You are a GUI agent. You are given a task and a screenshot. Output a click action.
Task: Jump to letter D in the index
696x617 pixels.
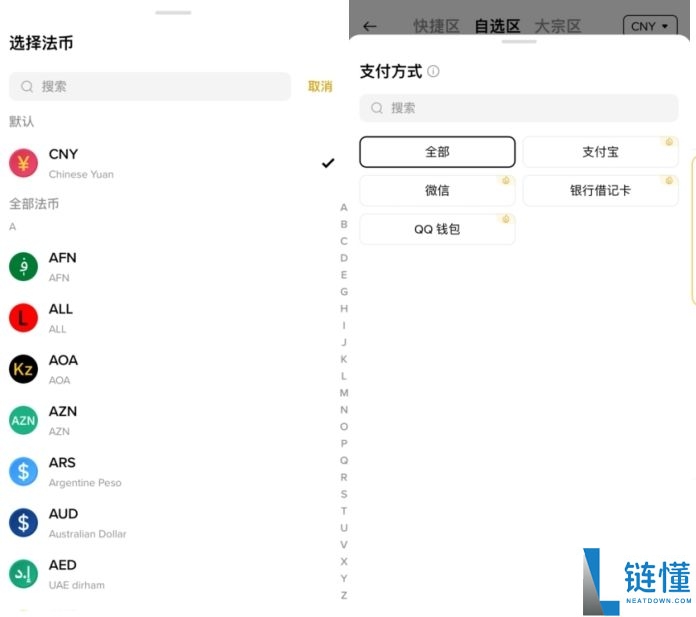point(344,258)
